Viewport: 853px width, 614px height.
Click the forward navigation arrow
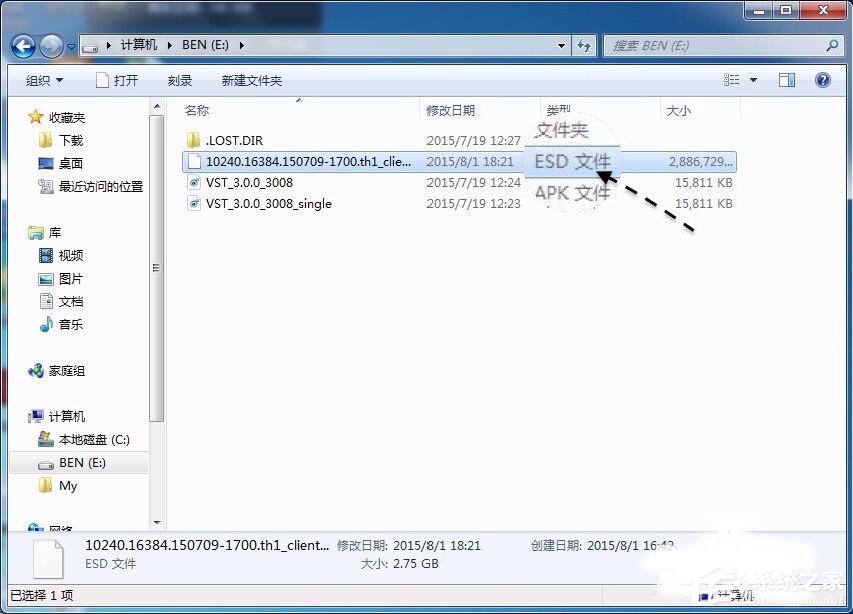pos(50,45)
